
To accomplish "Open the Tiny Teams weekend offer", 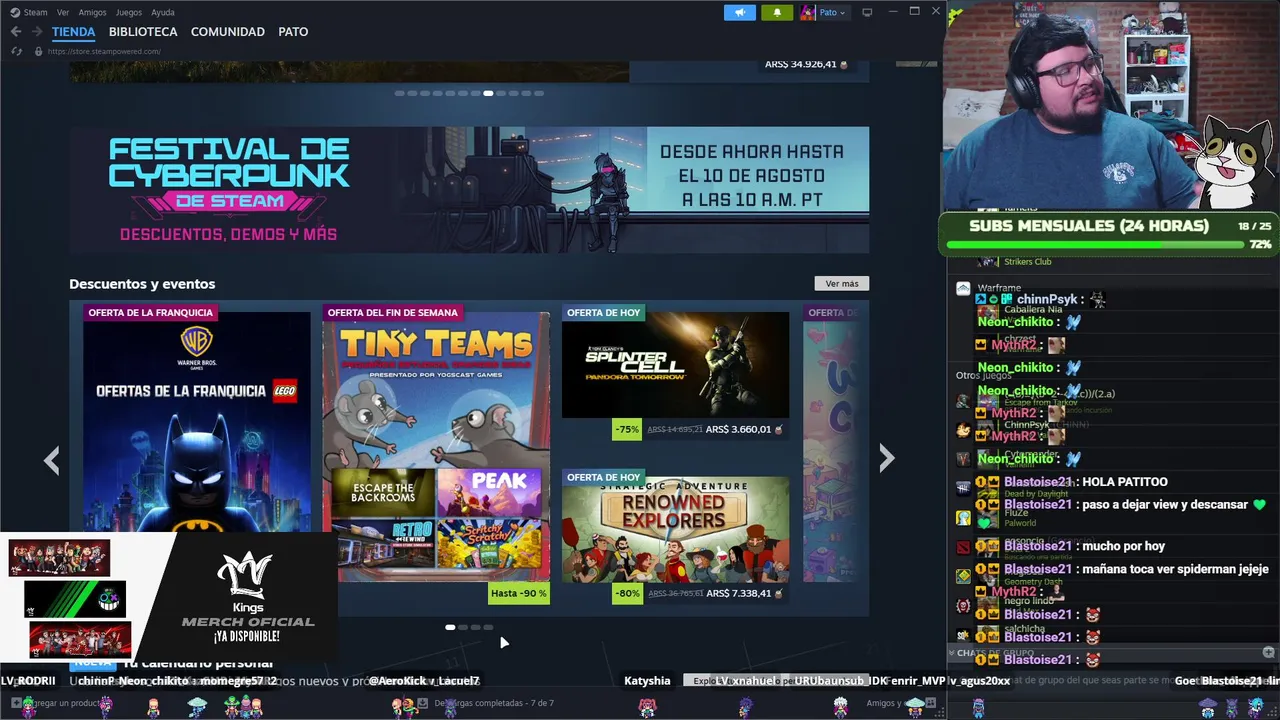I will click(436, 445).
